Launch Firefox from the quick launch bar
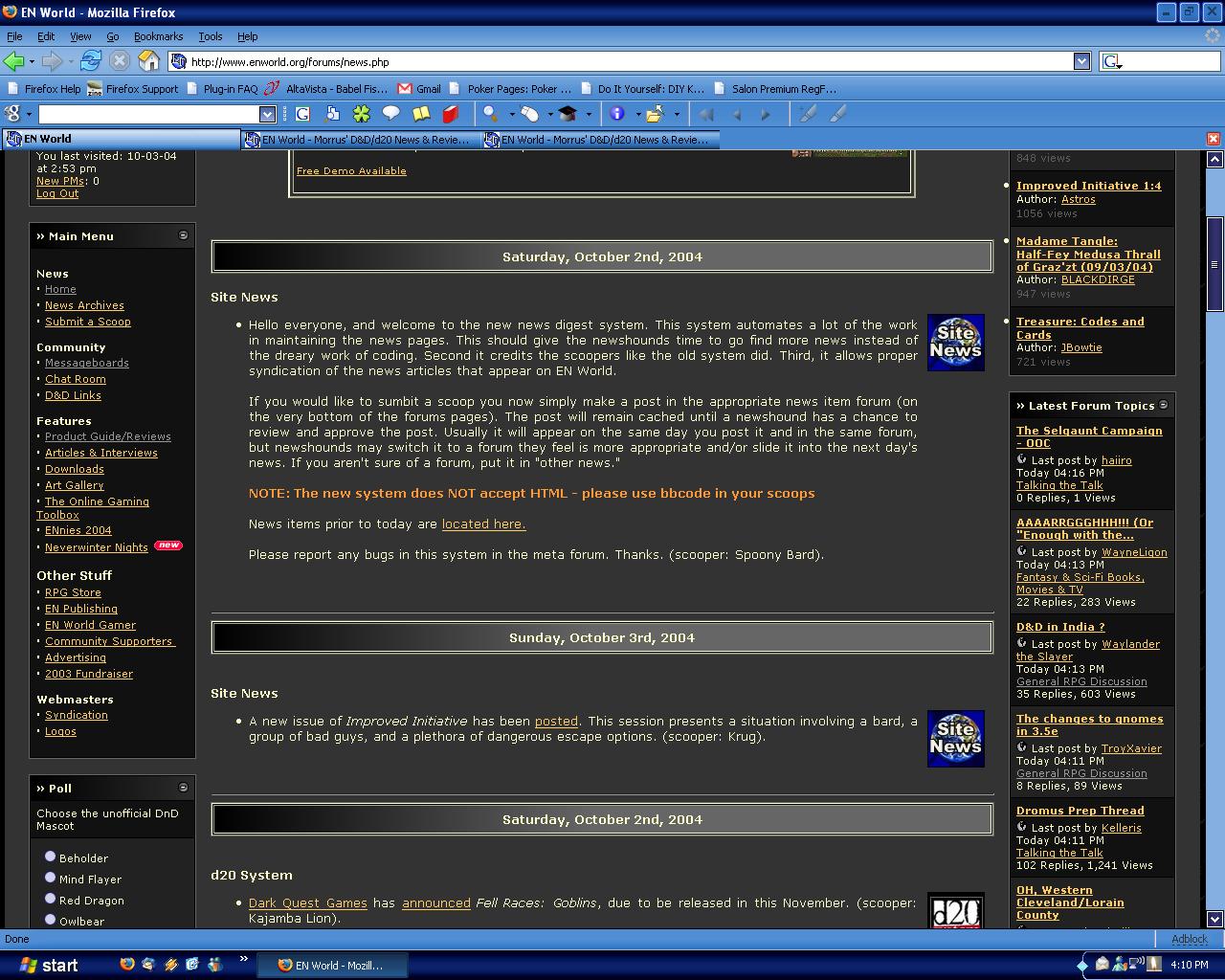1225x980 pixels. coord(127,965)
